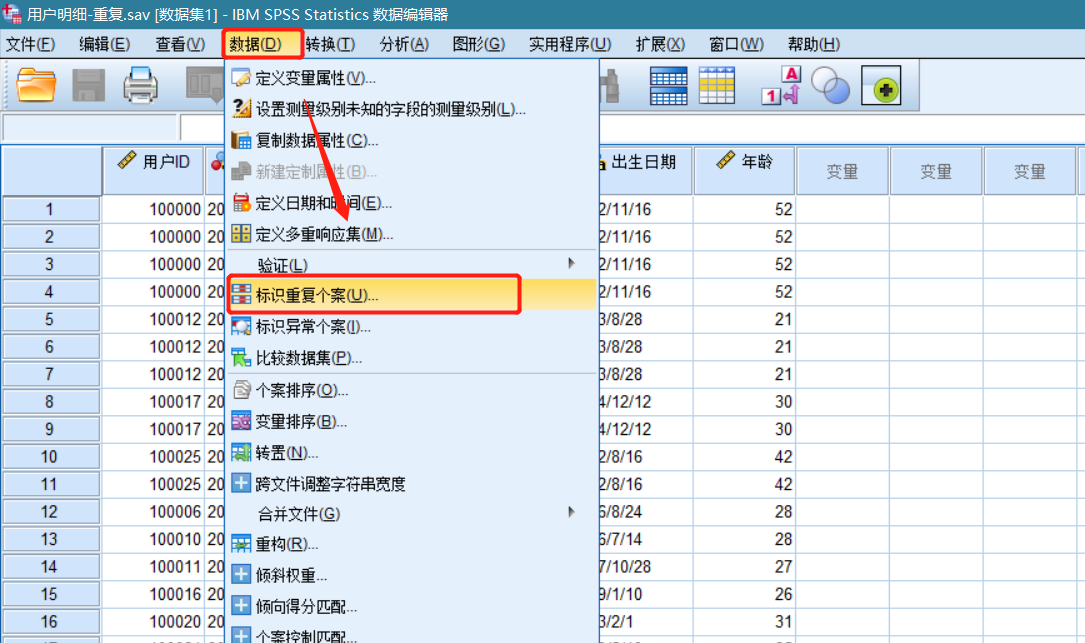Choose 重构(R) menu item

(412, 545)
